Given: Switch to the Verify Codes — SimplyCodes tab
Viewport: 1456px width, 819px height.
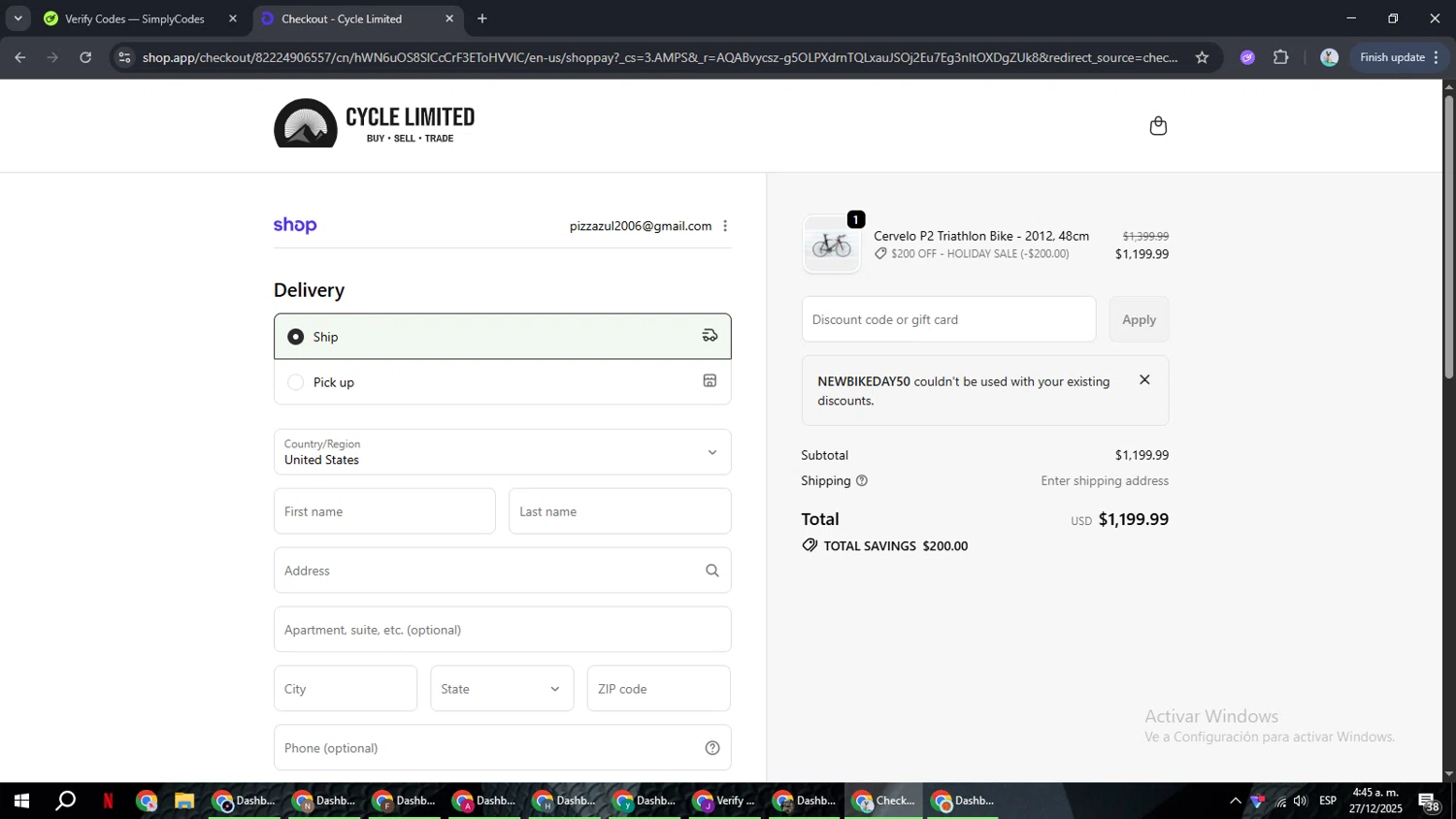Looking at the screenshot, I should 136,18.
